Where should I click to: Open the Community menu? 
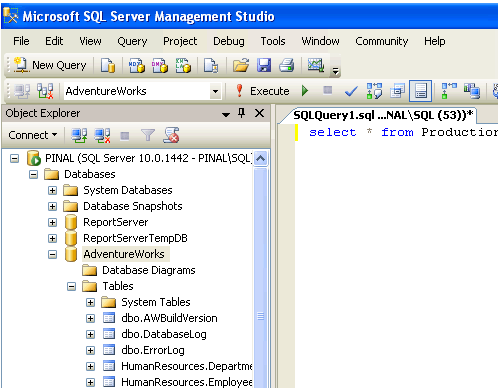click(381, 41)
